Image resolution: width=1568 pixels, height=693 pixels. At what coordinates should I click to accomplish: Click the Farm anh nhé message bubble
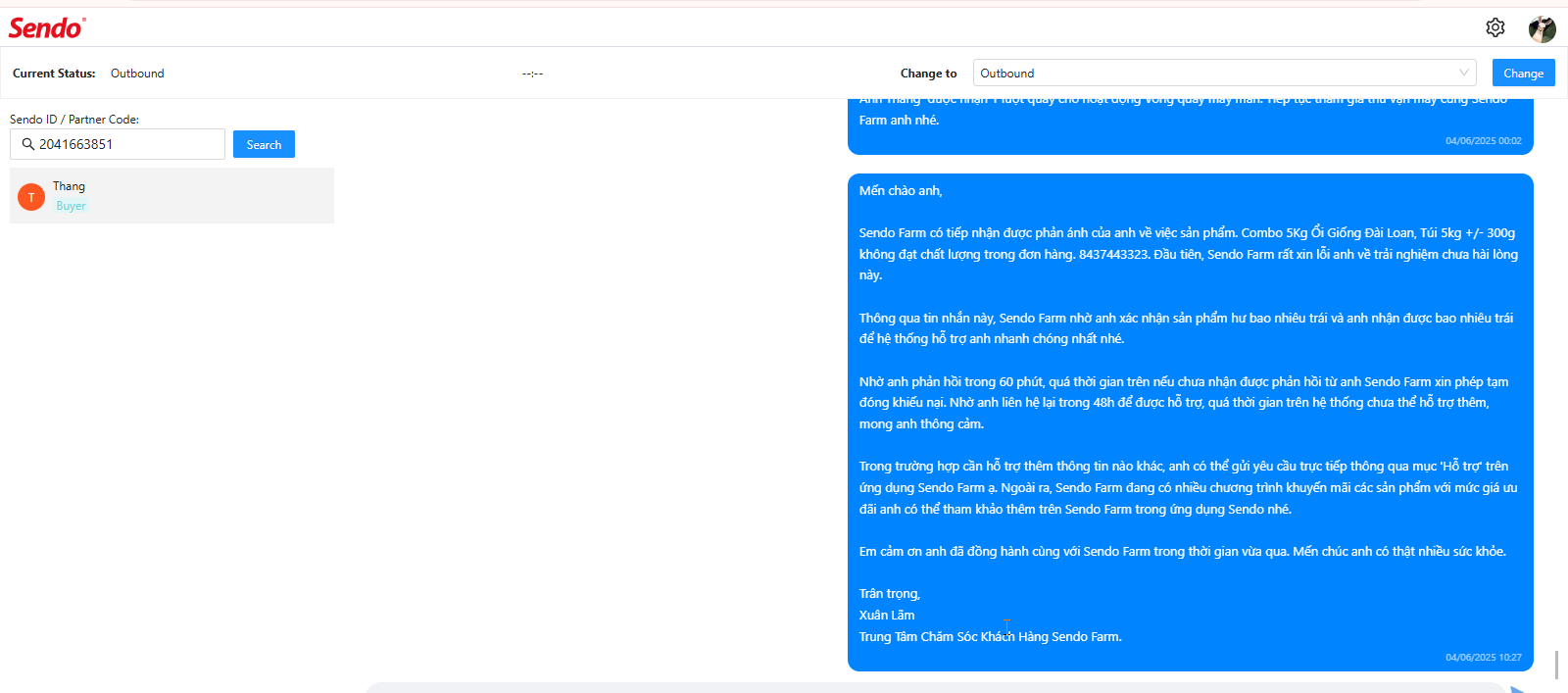1190,125
